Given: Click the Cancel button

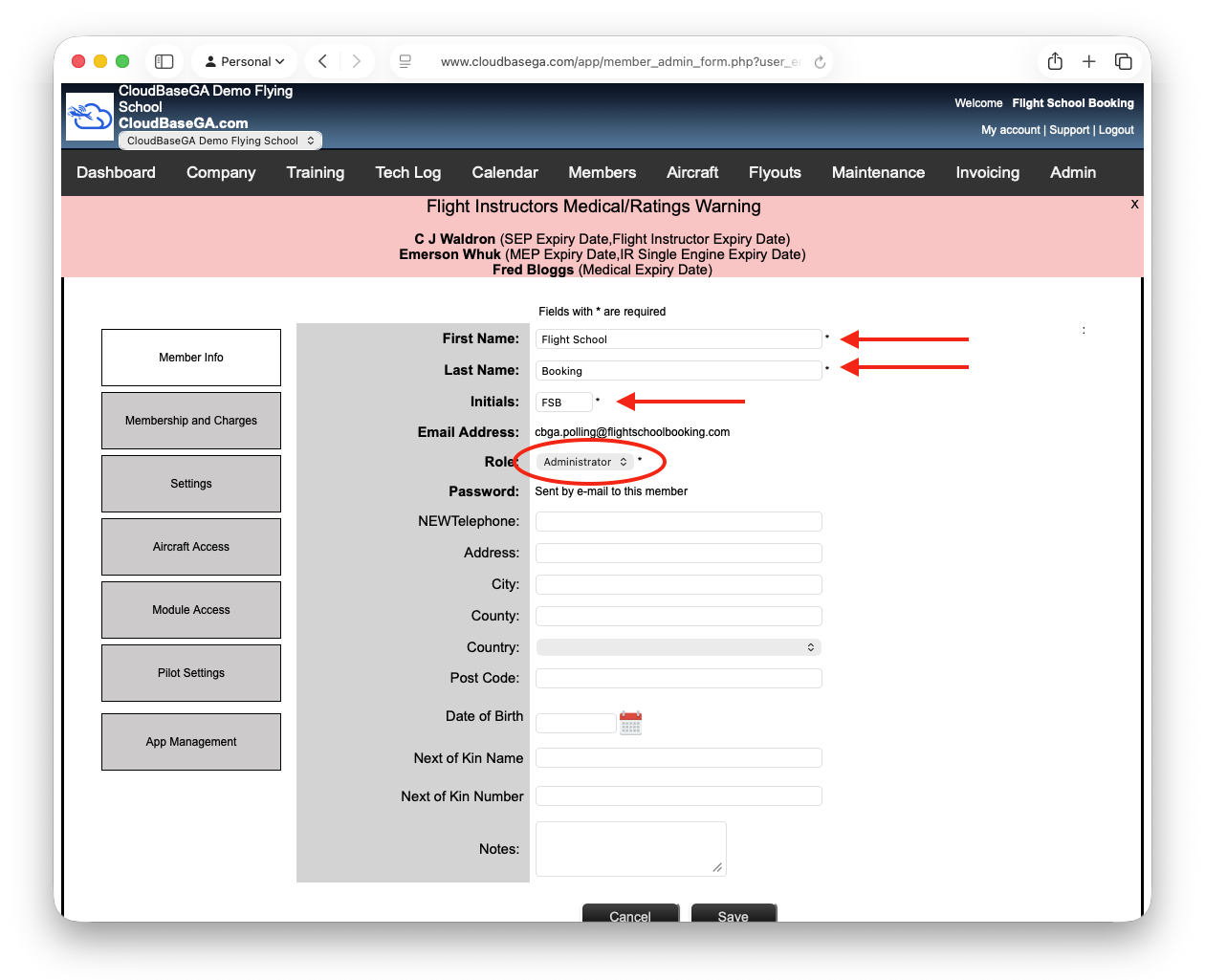Looking at the screenshot, I should point(630,914).
